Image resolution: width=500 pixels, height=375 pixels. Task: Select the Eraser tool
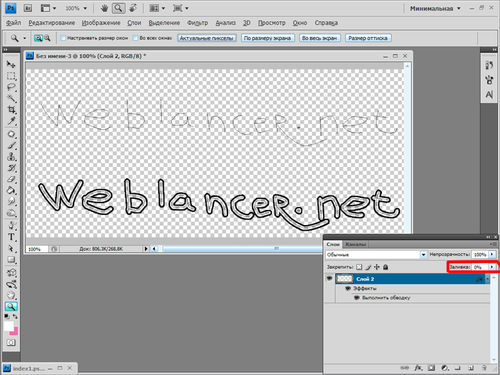point(12,179)
